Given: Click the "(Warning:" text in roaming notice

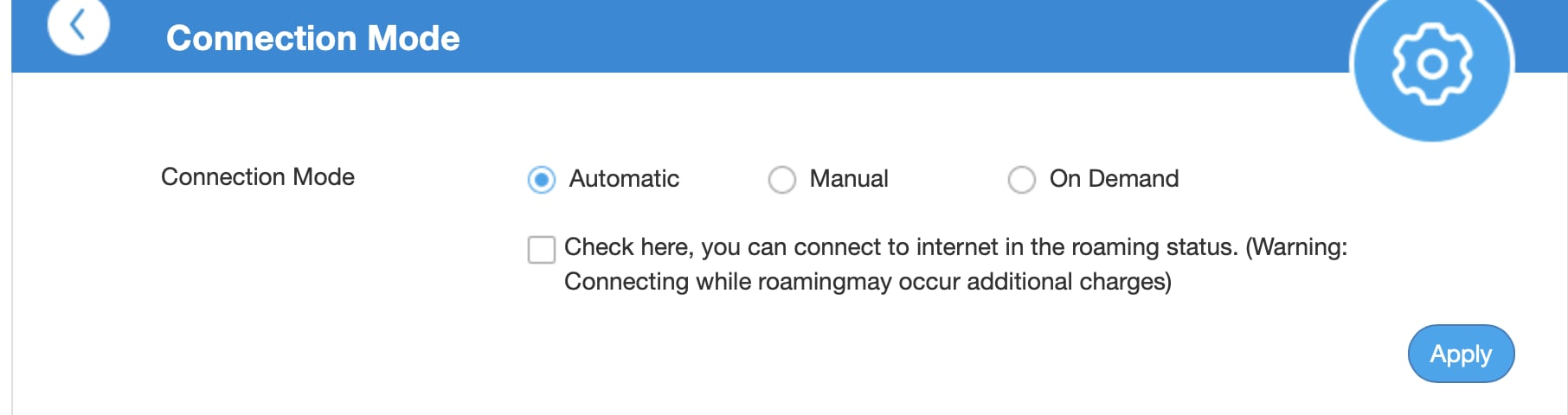Looking at the screenshot, I should [x=1296, y=247].
